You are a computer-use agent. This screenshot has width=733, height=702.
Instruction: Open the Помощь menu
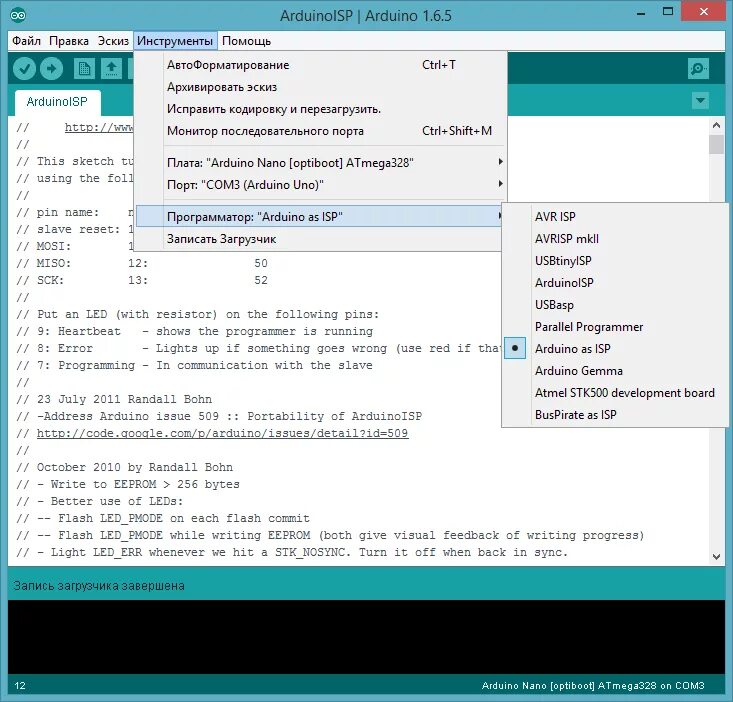[x=246, y=41]
